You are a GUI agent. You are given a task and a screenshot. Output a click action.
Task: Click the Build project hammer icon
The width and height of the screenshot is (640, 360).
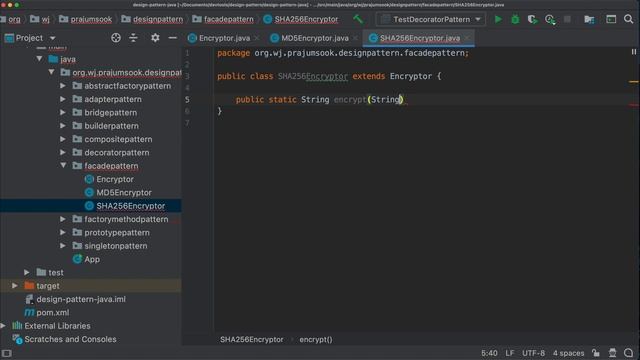tap(358, 19)
